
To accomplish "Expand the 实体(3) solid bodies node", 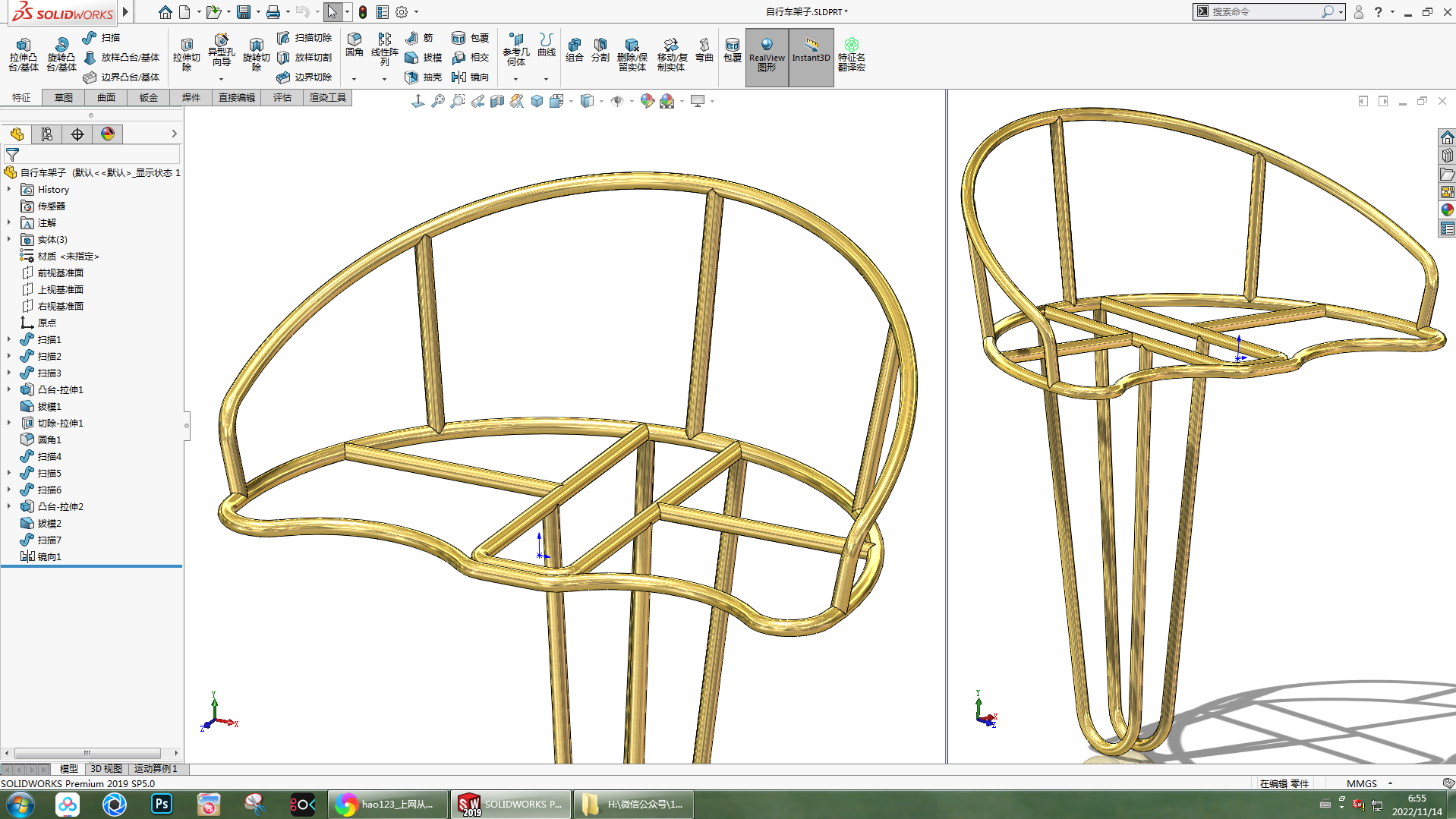I will pyautogui.click(x=9, y=239).
